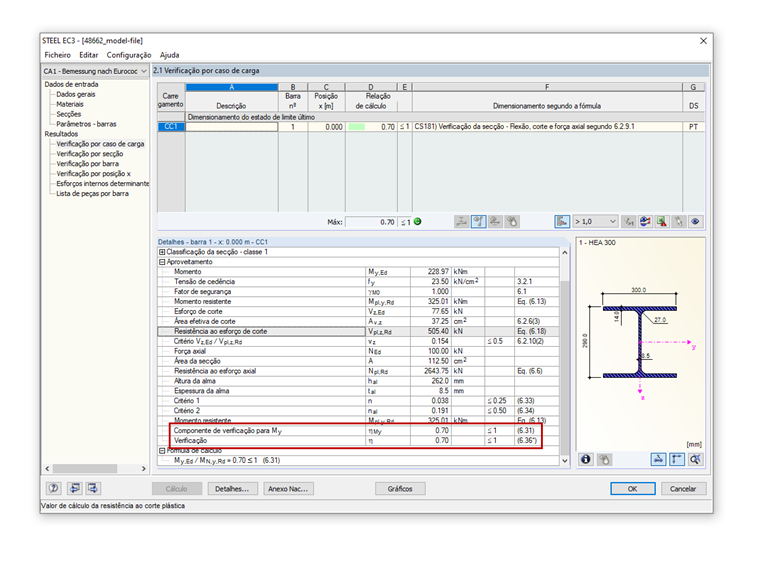Click the Anexo Nac... button
760x570 pixels.
click(288, 489)
